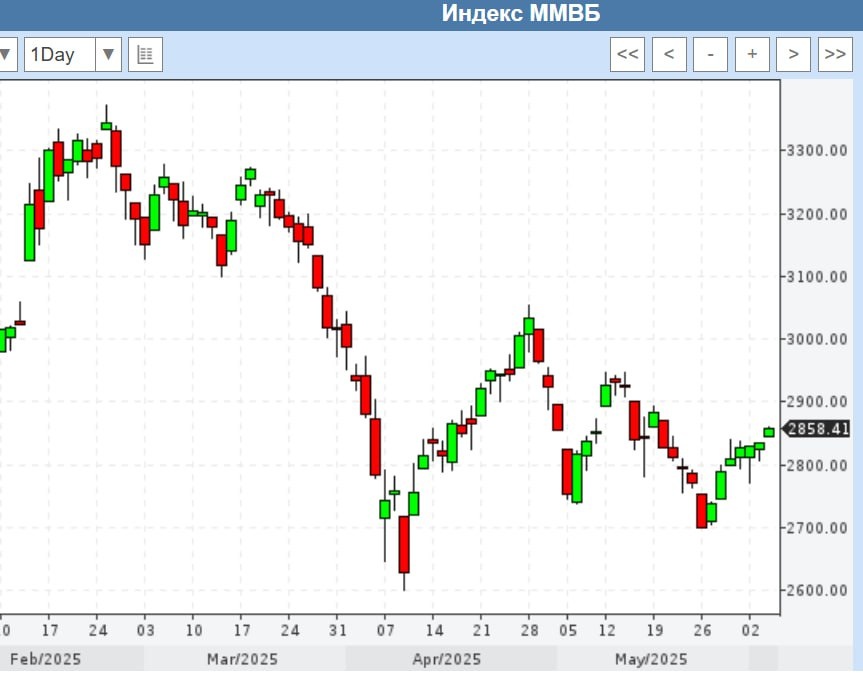Click the May/2025 month label
This screenshot has height=678, width=863.
tap(651, 659)
